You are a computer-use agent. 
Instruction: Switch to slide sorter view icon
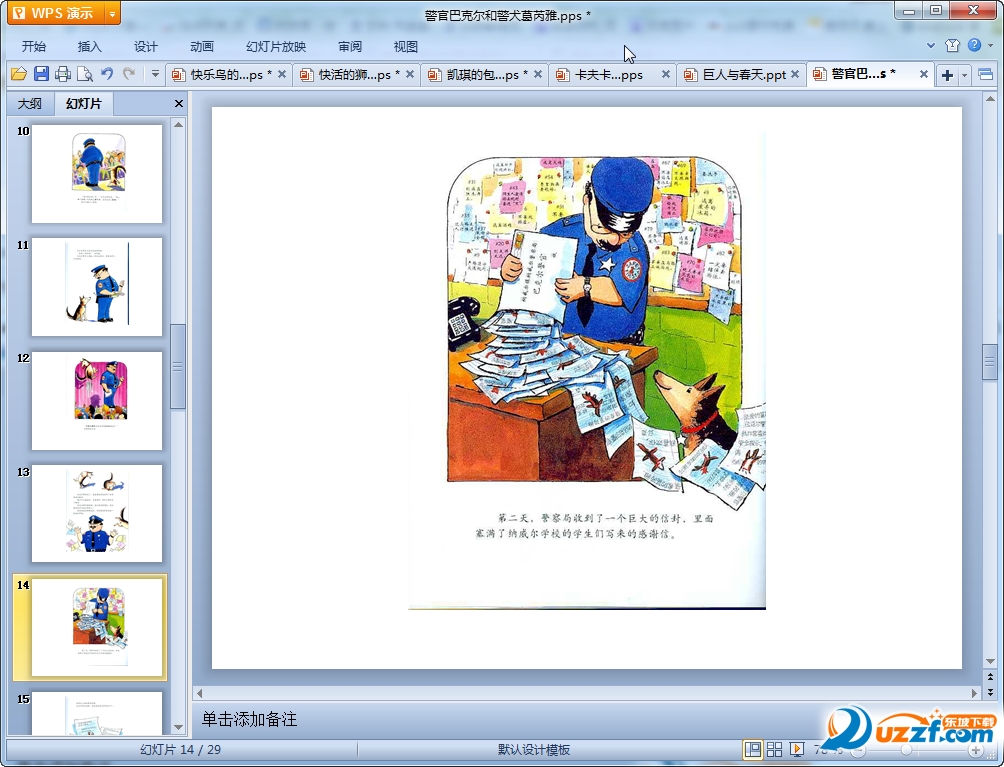tap(775, 749)
